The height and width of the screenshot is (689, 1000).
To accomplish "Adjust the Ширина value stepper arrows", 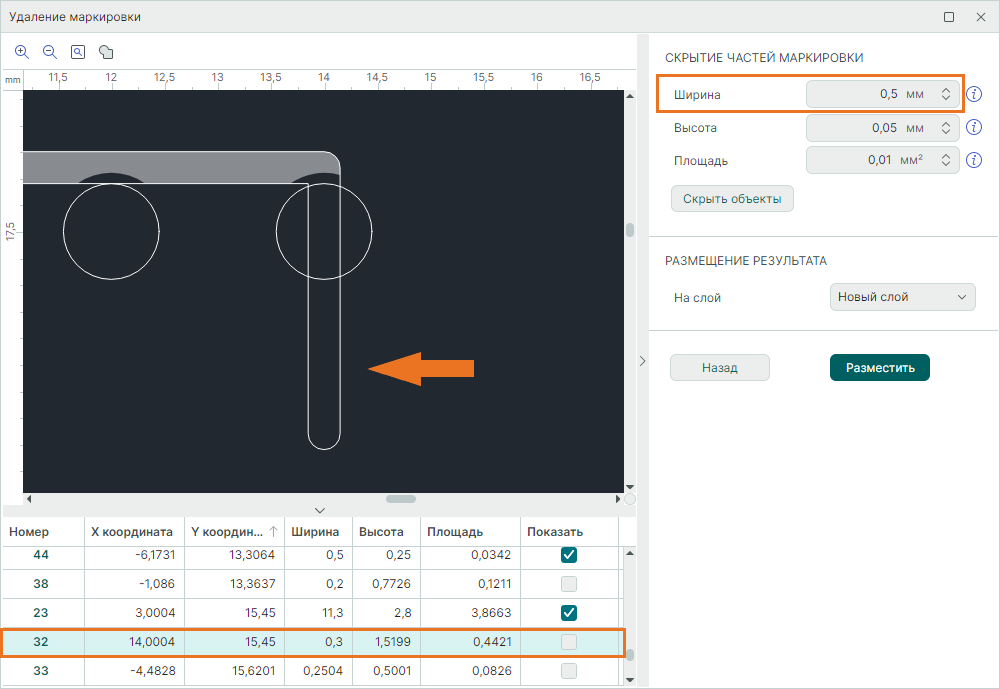I will 945,95.
